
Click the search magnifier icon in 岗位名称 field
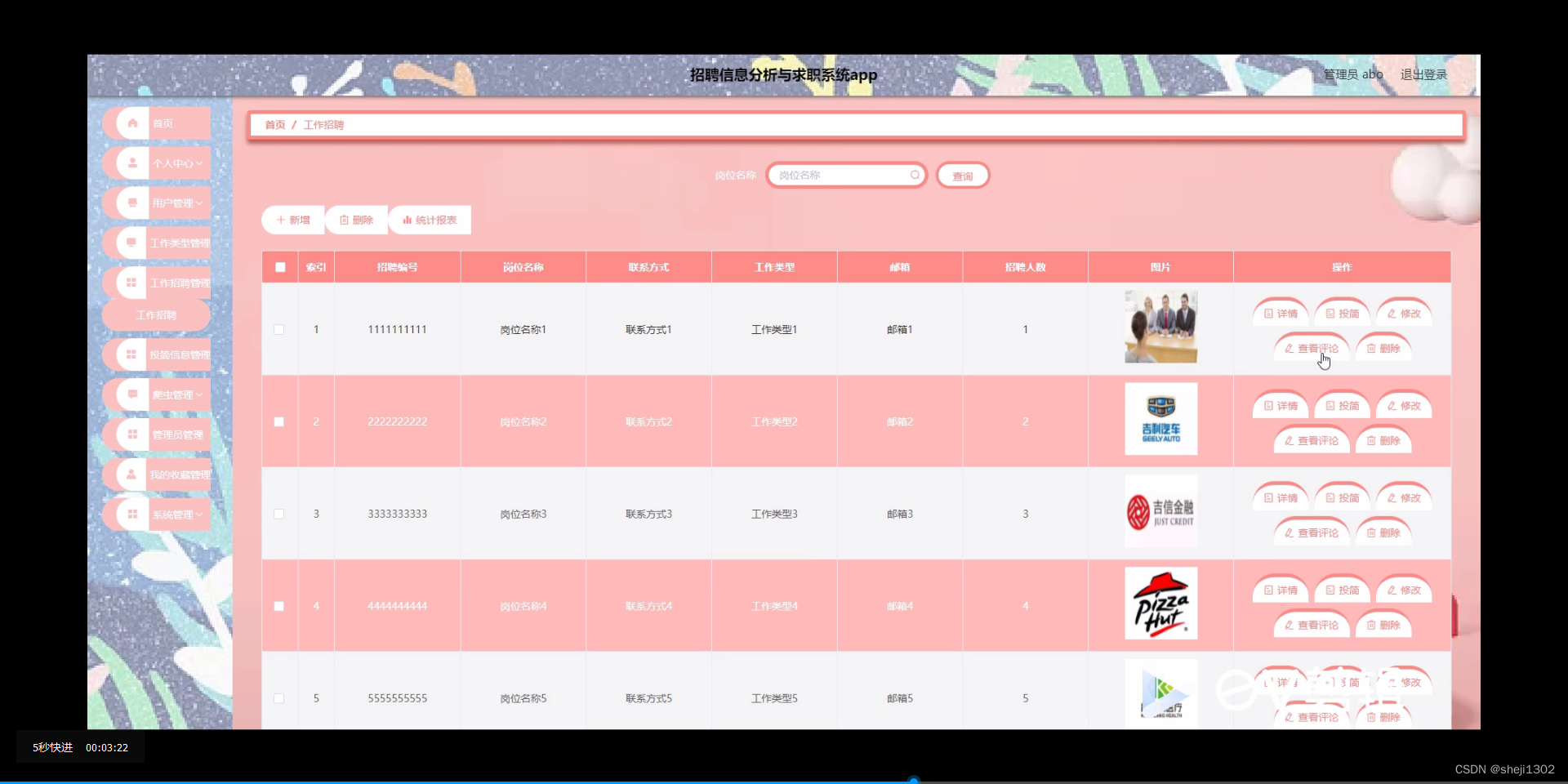pos(915,175)
